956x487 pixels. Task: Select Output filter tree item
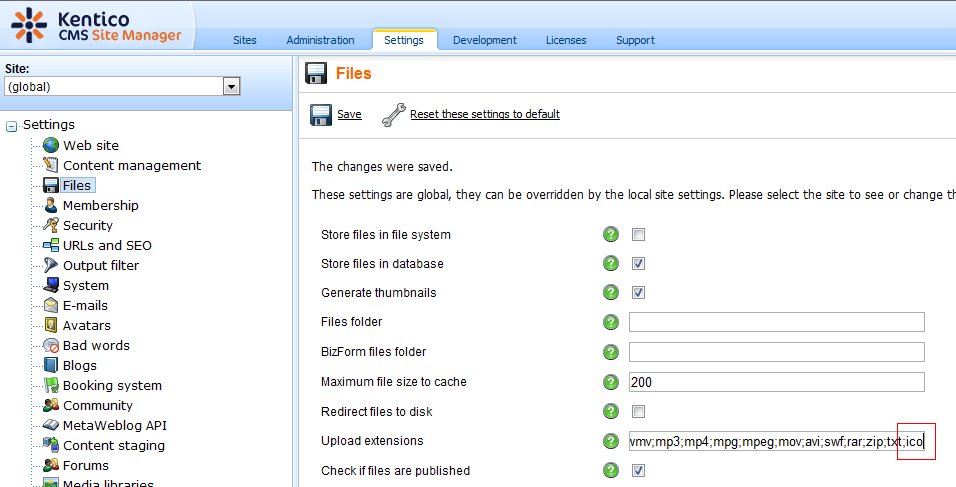click(101, 265)
